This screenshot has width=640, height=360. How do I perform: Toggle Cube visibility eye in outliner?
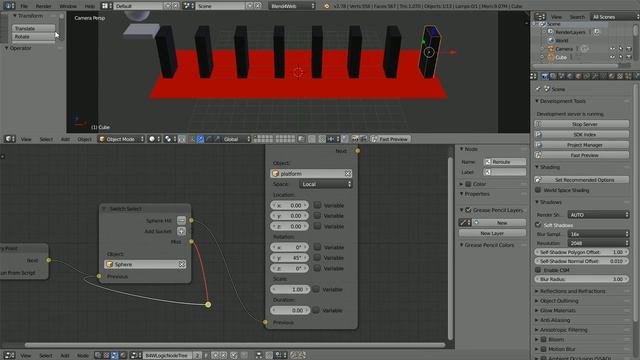pyautogui.click(x=612, y=57)
